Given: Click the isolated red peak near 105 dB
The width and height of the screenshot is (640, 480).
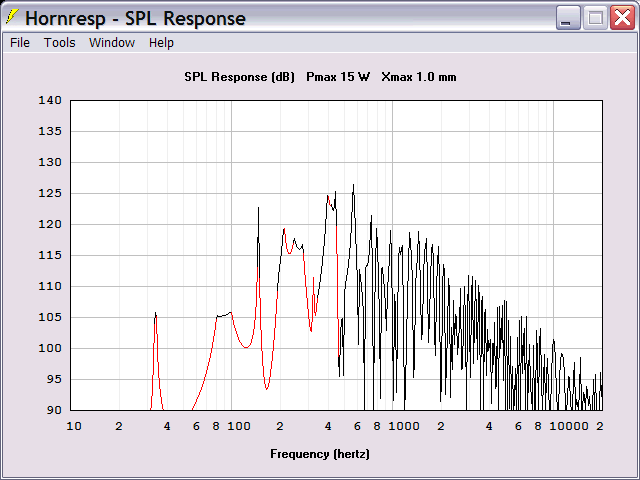Looking at the screenshot, I should pos(156,314).
